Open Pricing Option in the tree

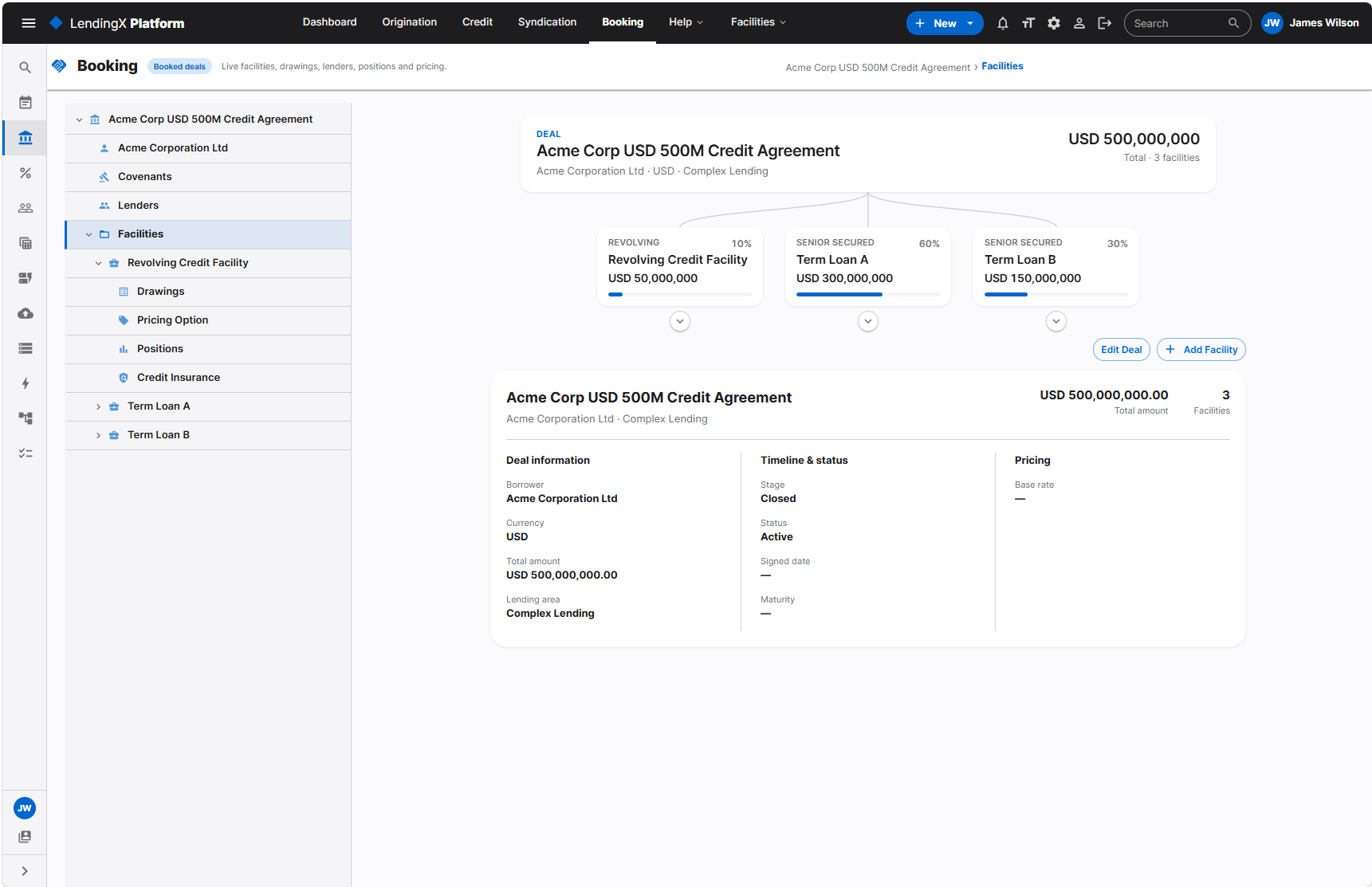point(208,320)
